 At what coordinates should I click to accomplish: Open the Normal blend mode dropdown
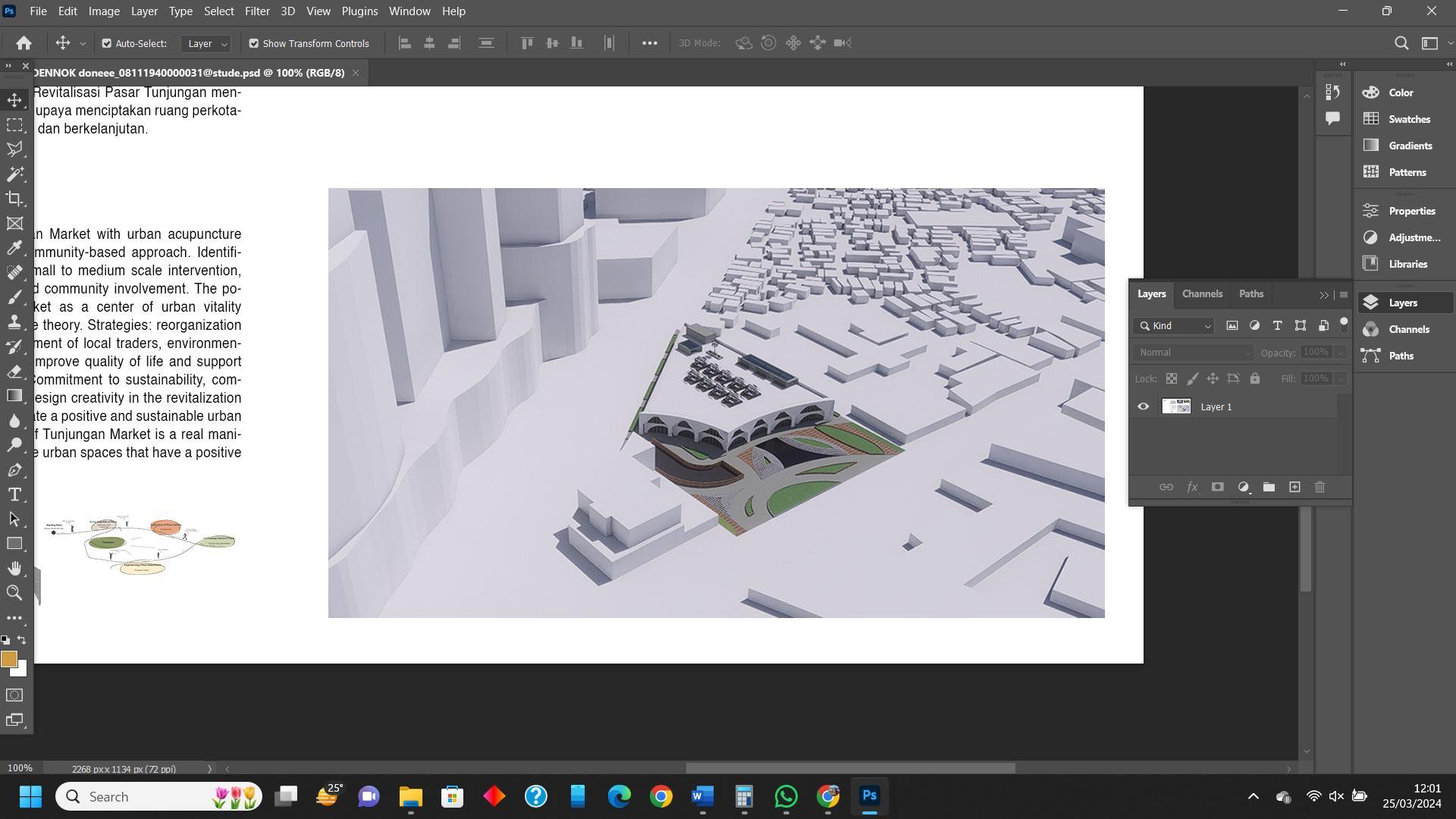pyautogui.click(x=1193, y=353)
